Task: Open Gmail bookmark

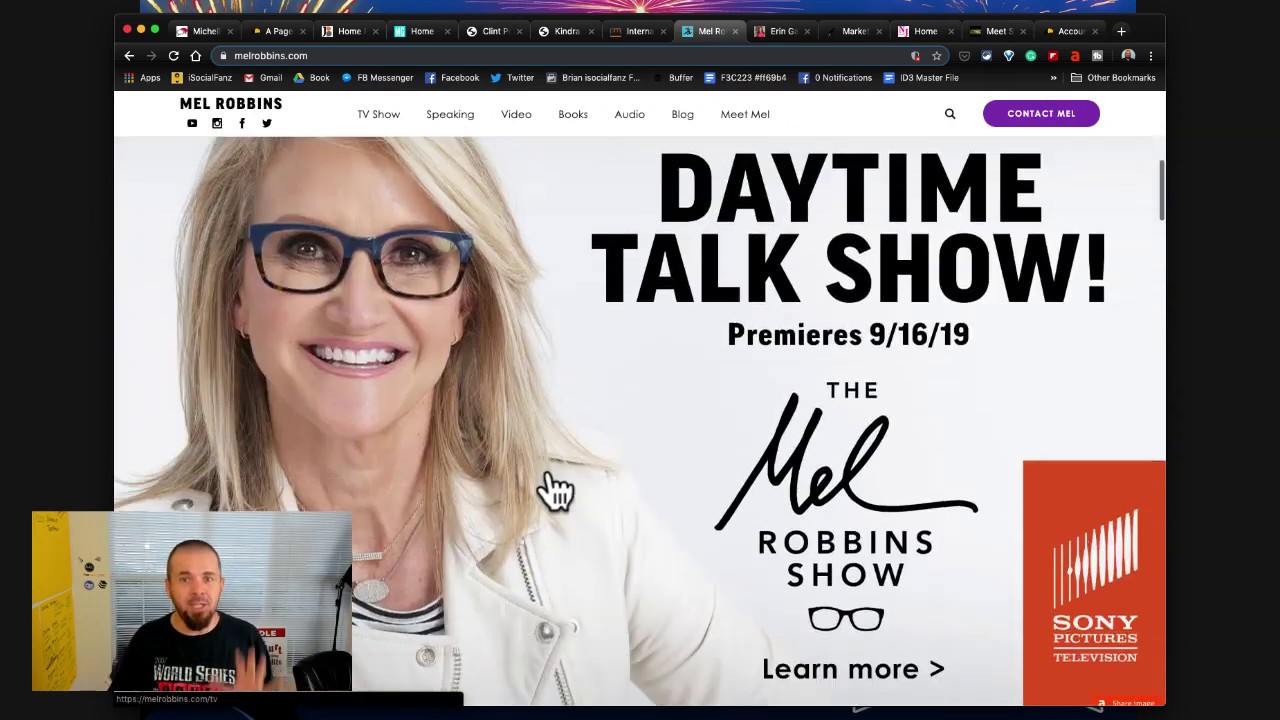Action: pos(263,78)
